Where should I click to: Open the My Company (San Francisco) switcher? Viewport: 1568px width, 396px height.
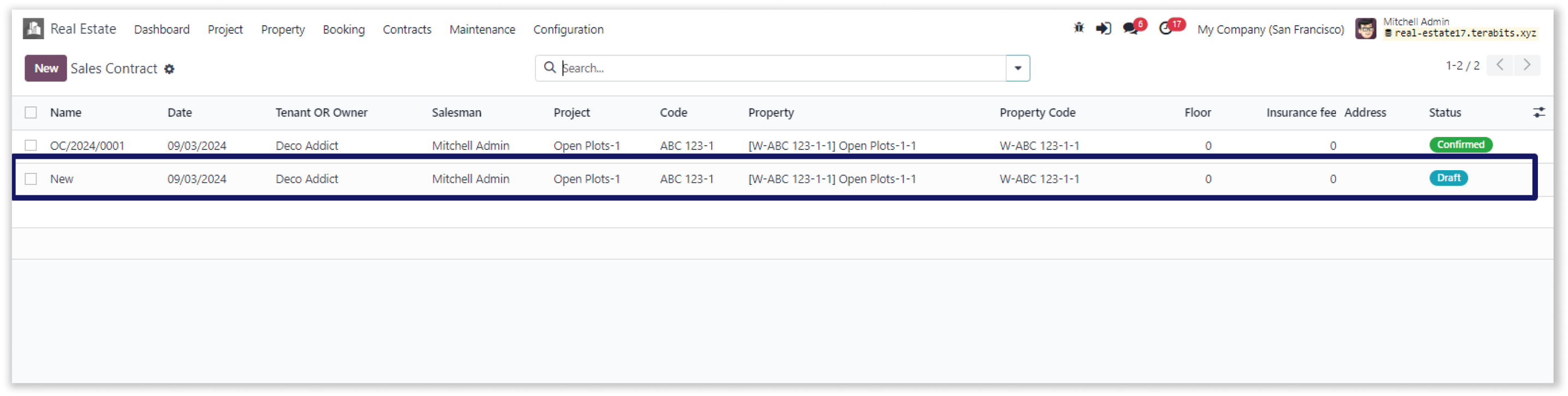pos(1271,29)
